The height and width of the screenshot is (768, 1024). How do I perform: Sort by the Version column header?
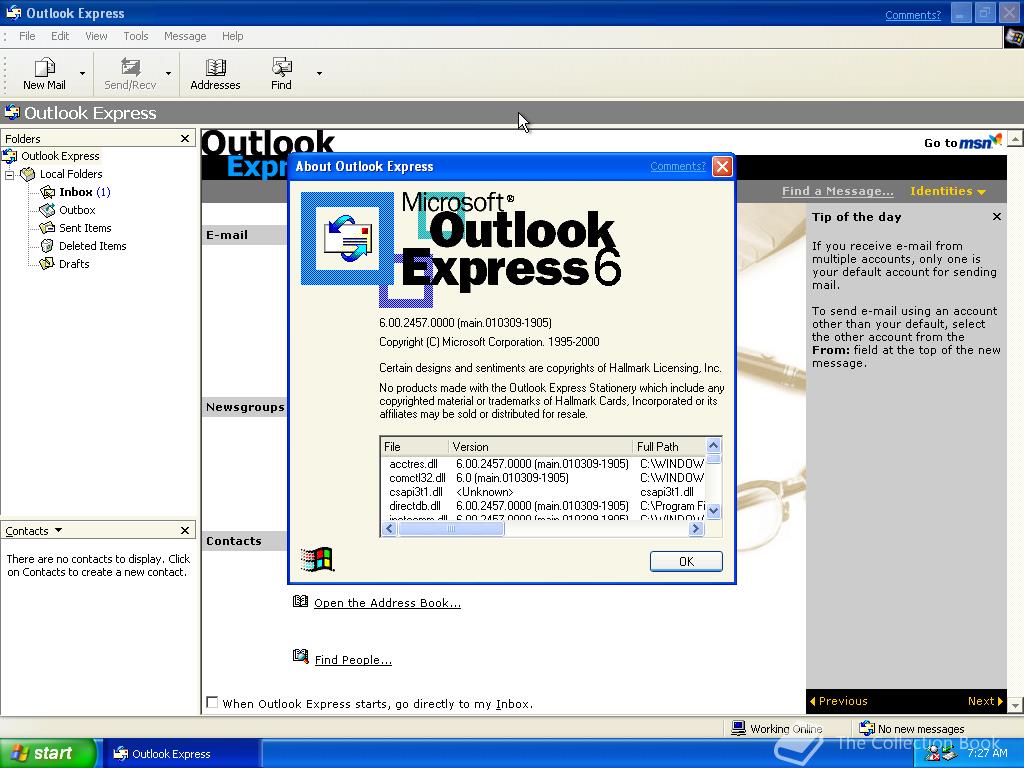pyautogui.click(x=541, y=447)
